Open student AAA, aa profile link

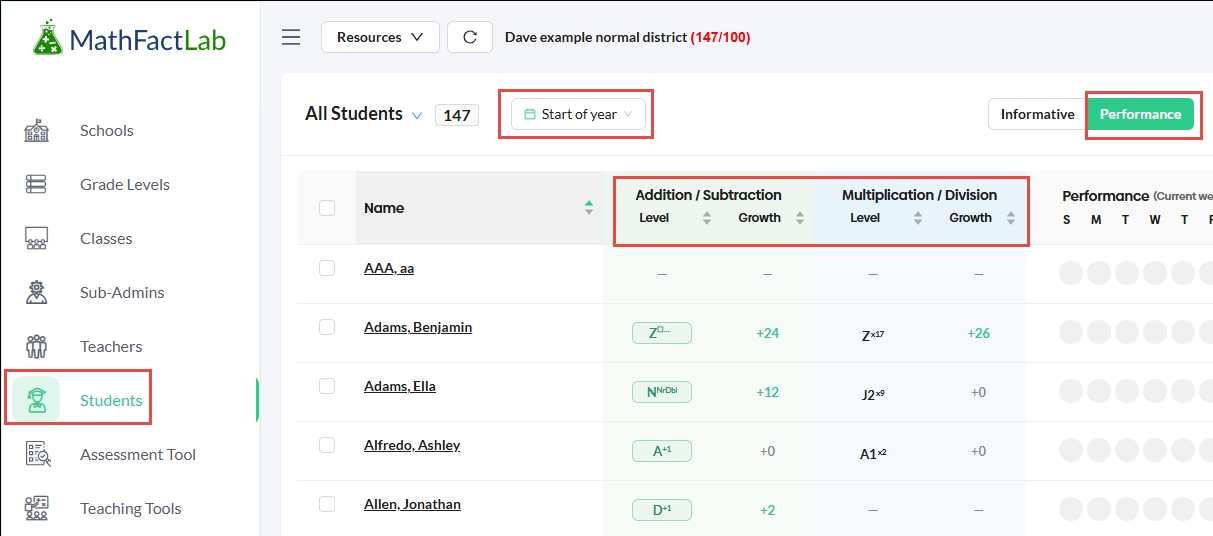click(389, 268)
